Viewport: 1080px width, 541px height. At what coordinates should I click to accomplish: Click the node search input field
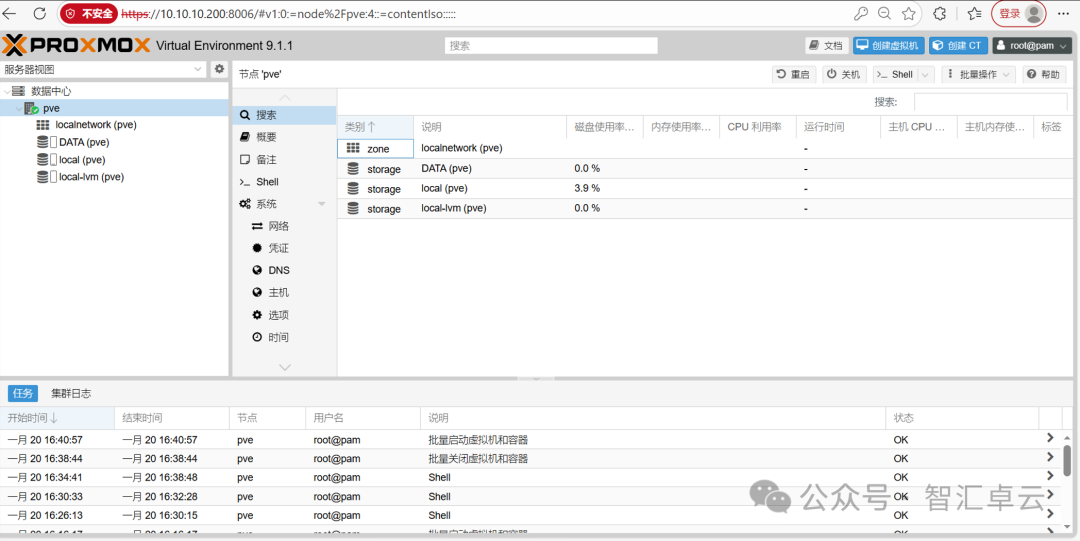click(989, 102)
